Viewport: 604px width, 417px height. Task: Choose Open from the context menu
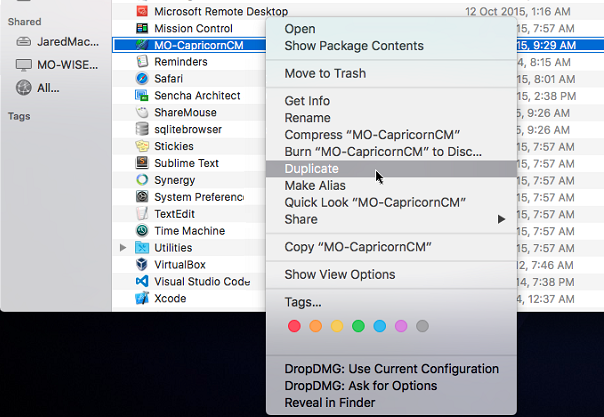click(391, 29)
